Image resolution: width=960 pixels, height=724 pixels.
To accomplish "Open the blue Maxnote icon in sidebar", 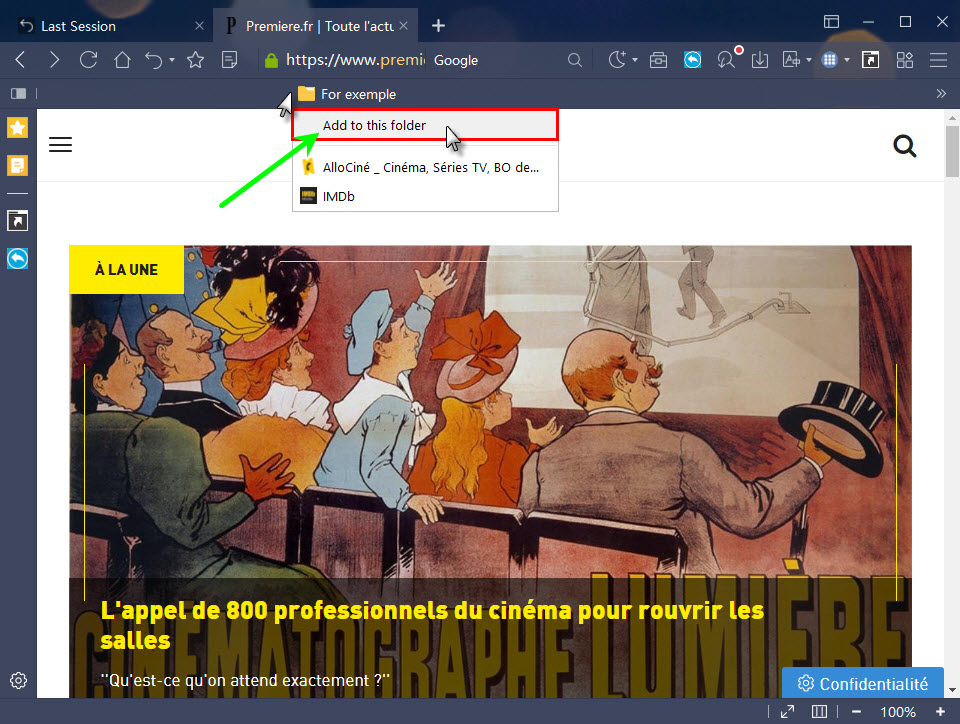I will 17,258.
